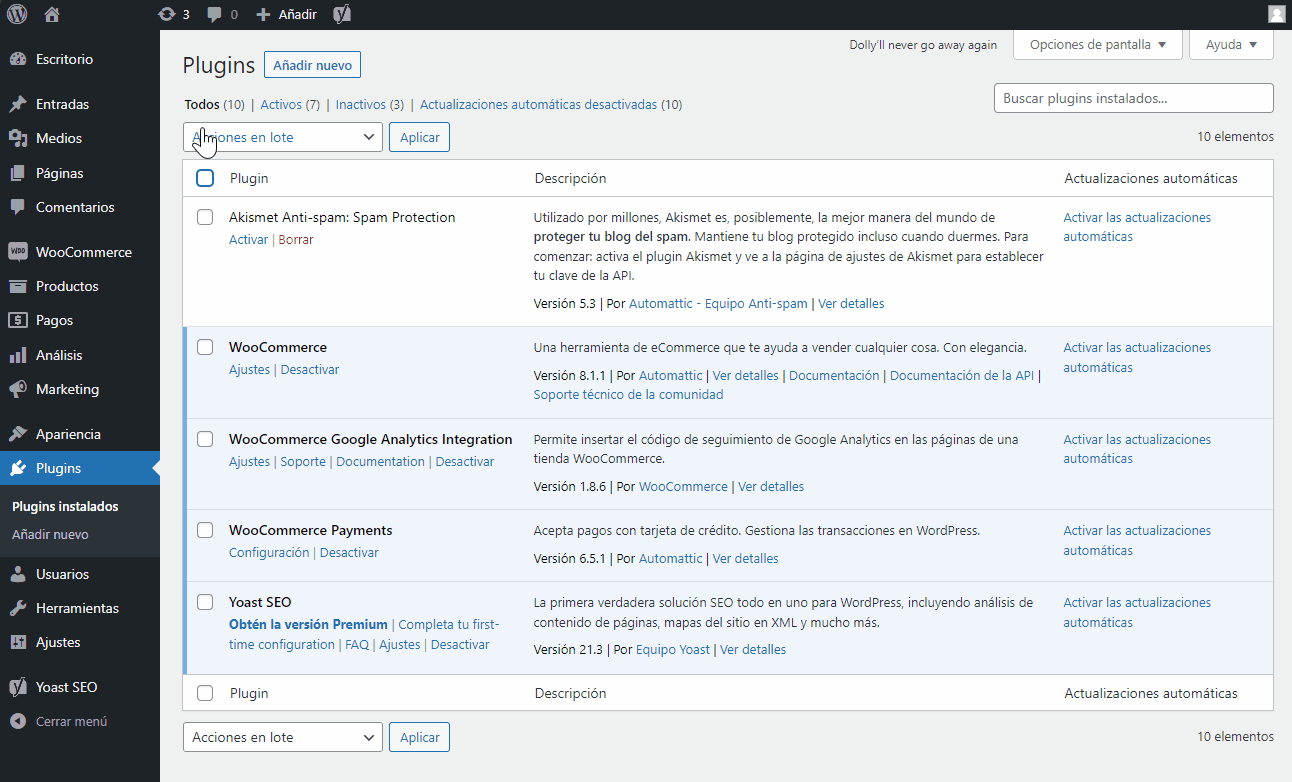
Task: Click the Yoast SEO sidebar icon
Action: (17, 687)
